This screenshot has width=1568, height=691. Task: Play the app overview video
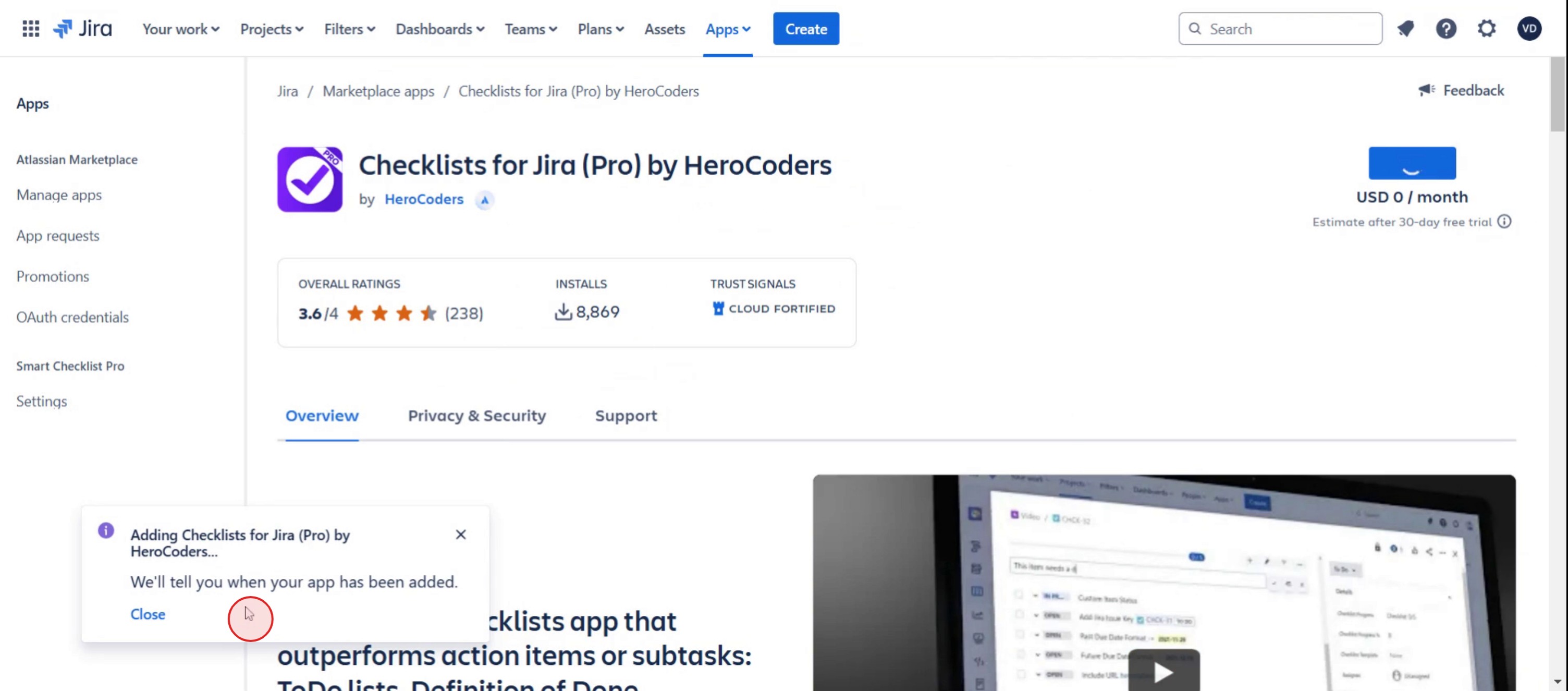(1164, 672)
